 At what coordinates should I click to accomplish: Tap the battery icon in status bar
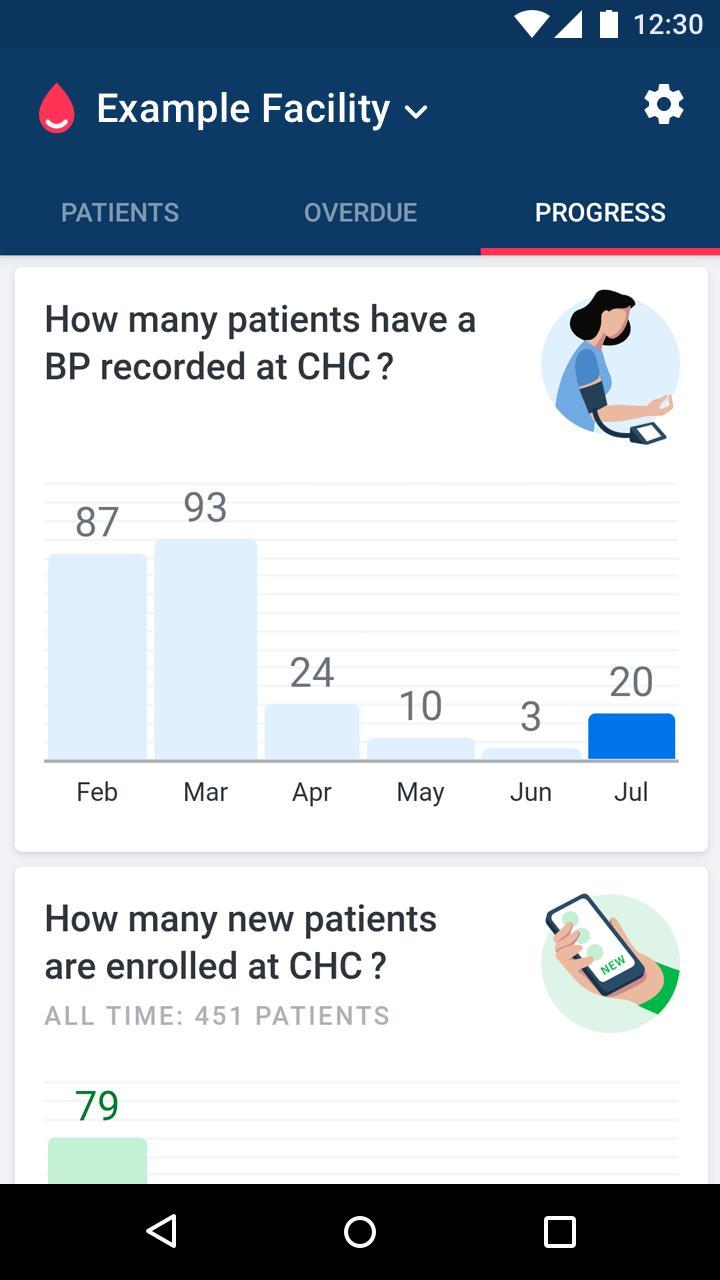tap(608, 24)
